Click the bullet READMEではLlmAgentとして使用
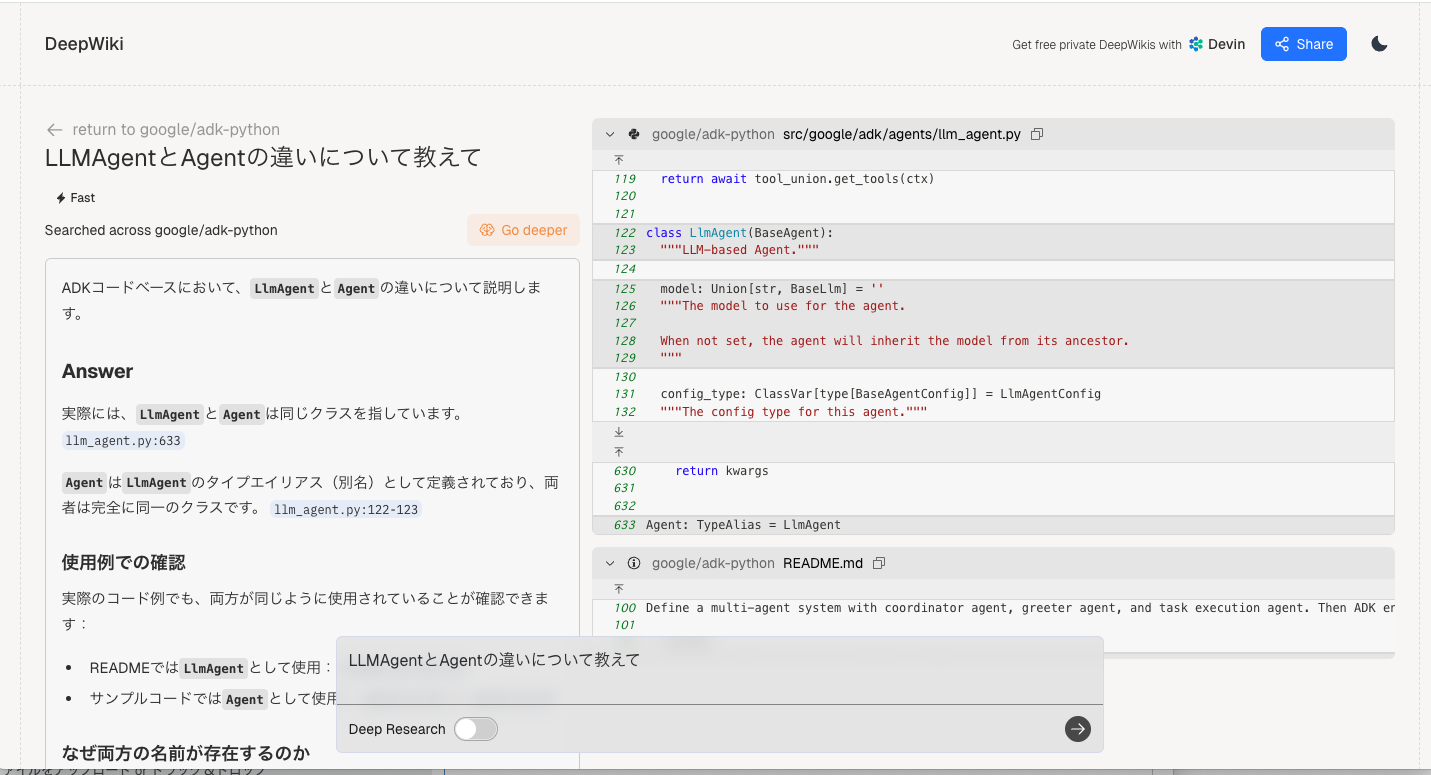This screenshot has height=775, width=1431. click(211, 668)
